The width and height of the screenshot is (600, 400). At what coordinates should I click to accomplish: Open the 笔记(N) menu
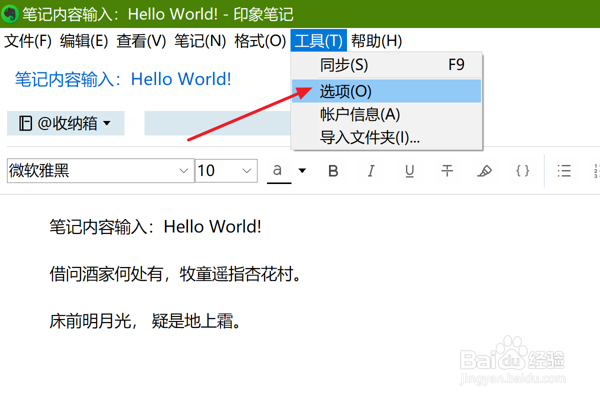pos(201,41)
